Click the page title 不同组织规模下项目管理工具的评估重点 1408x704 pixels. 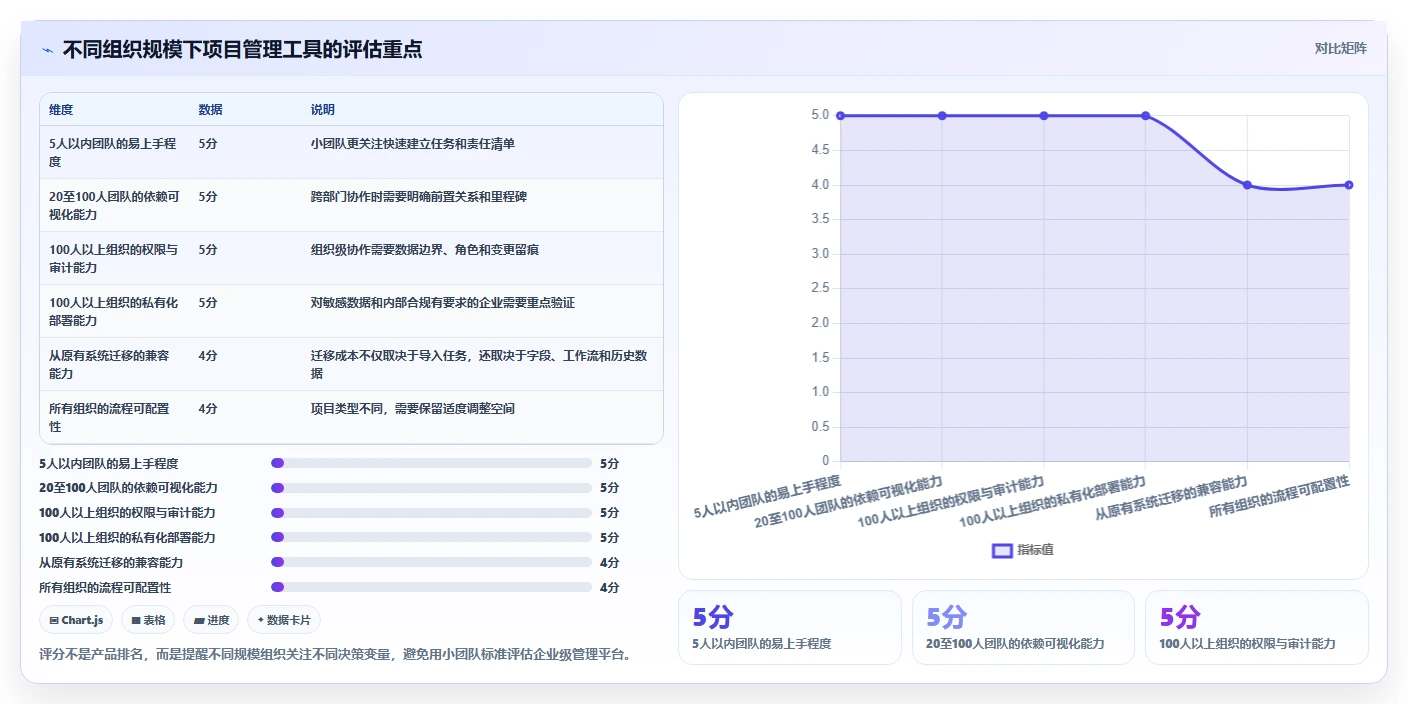coord(242,49)
